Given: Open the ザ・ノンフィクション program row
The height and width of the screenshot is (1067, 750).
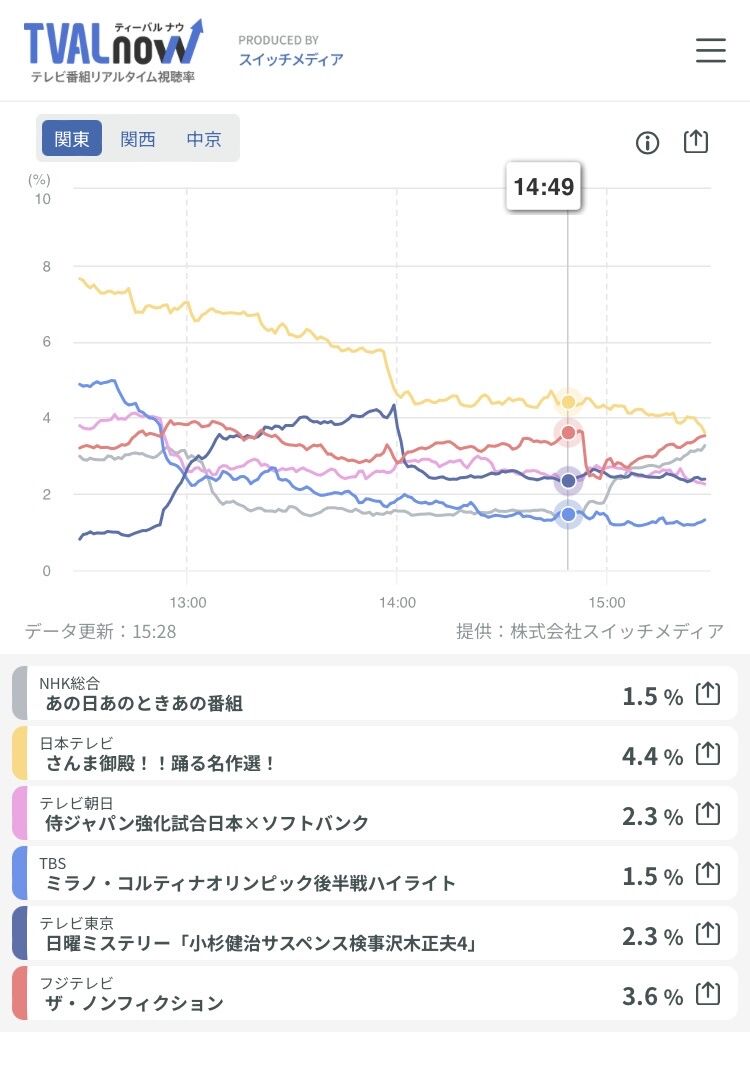Looking at the screenshot, I should click(375, 993).
